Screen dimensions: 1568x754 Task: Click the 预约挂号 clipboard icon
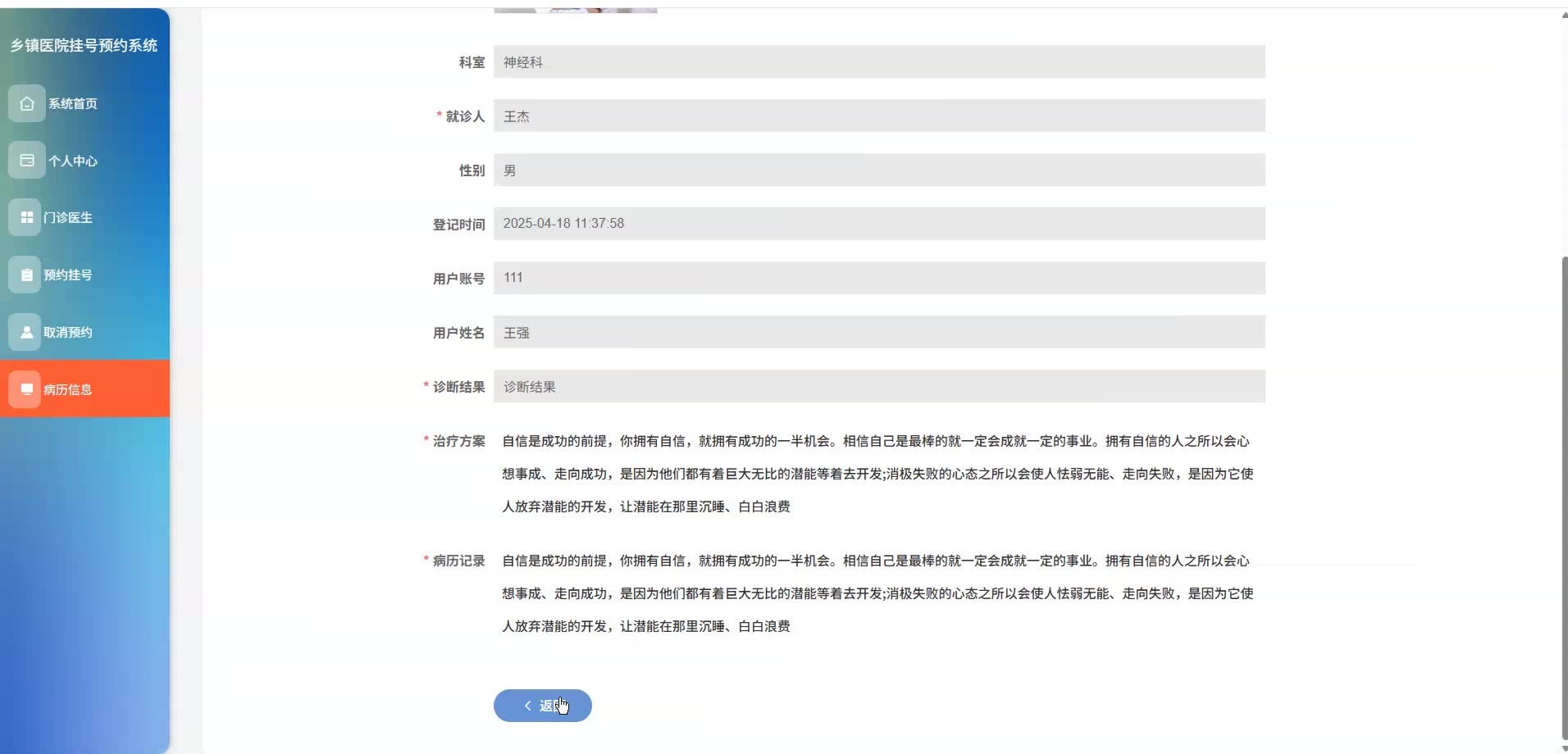[27, 275]
